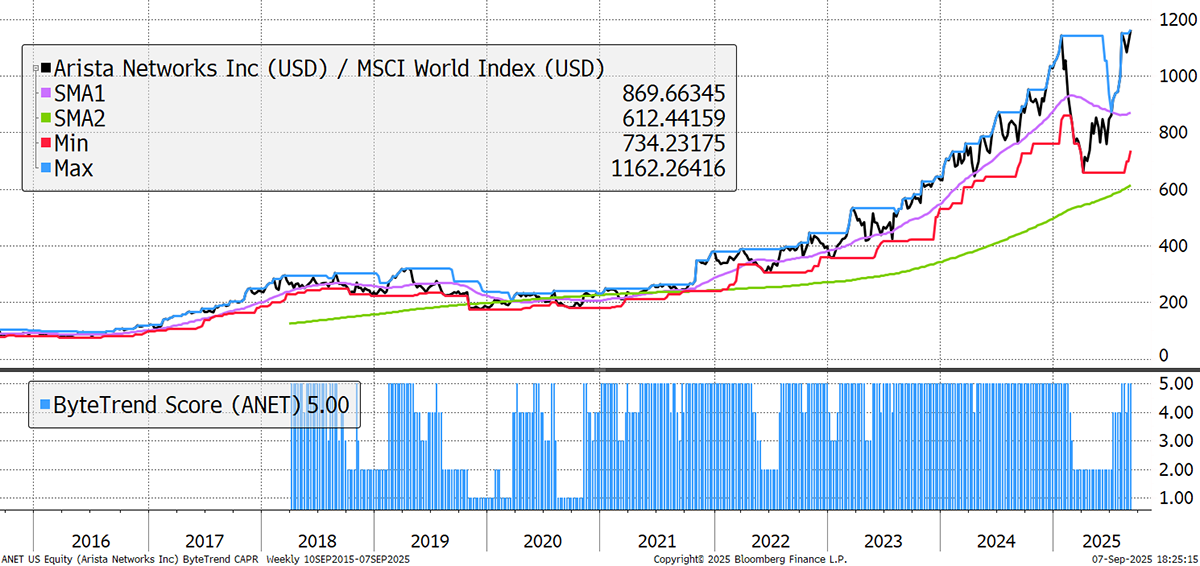The width and height of the screenshot is (1200, 566).
Task: Click the SMA2 value 612.44159
Action: click(x=675, y=119)
